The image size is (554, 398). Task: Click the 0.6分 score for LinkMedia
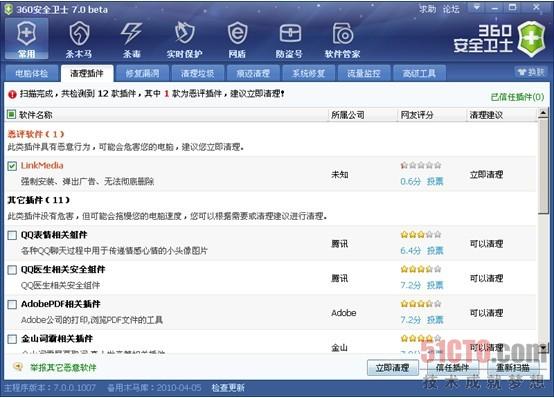tap(411, 181)
